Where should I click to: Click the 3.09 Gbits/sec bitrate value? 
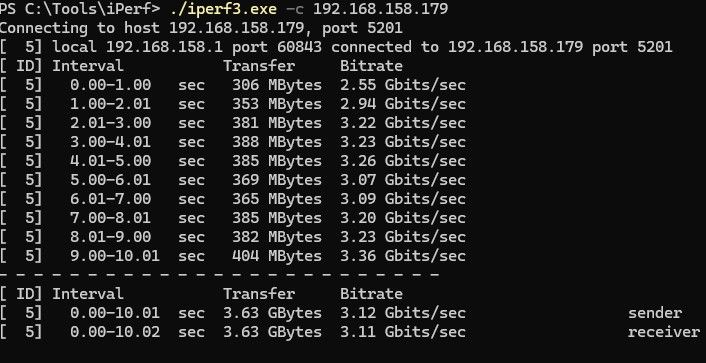click(403, 199)
